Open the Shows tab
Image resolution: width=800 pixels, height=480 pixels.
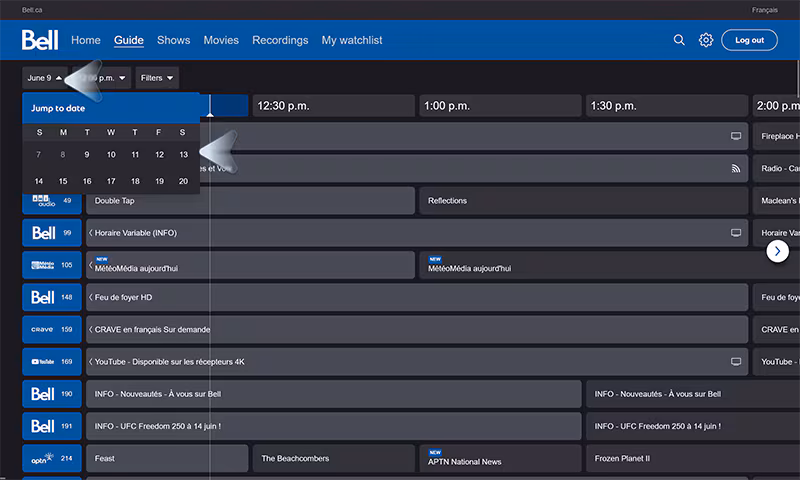pos(173,40)
